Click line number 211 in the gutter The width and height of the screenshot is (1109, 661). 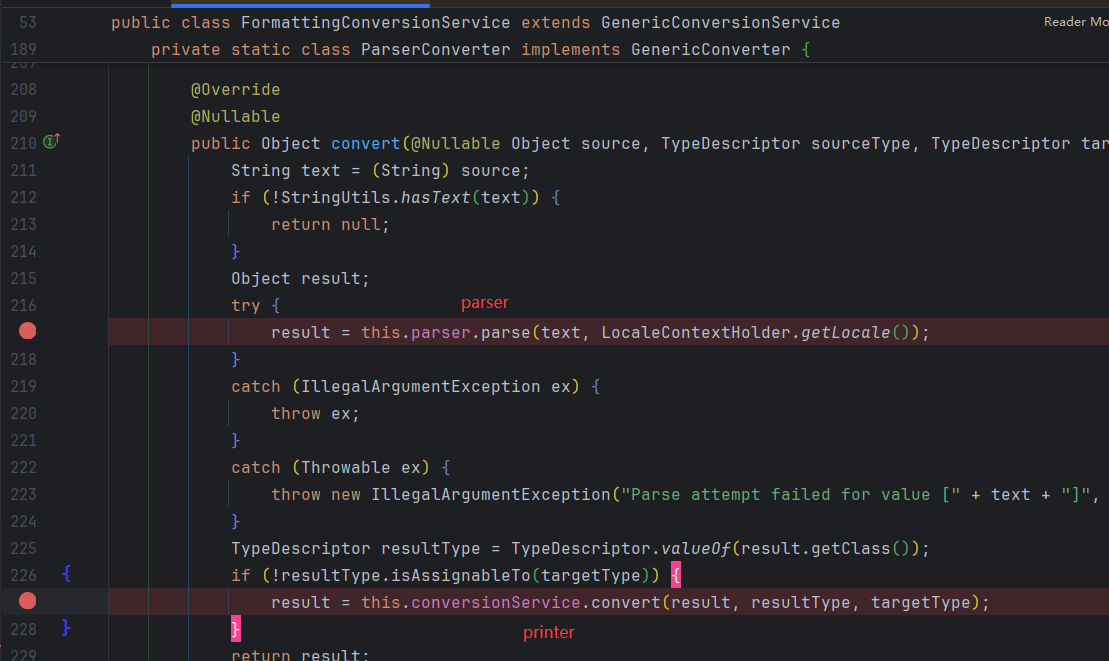[23, 170]
